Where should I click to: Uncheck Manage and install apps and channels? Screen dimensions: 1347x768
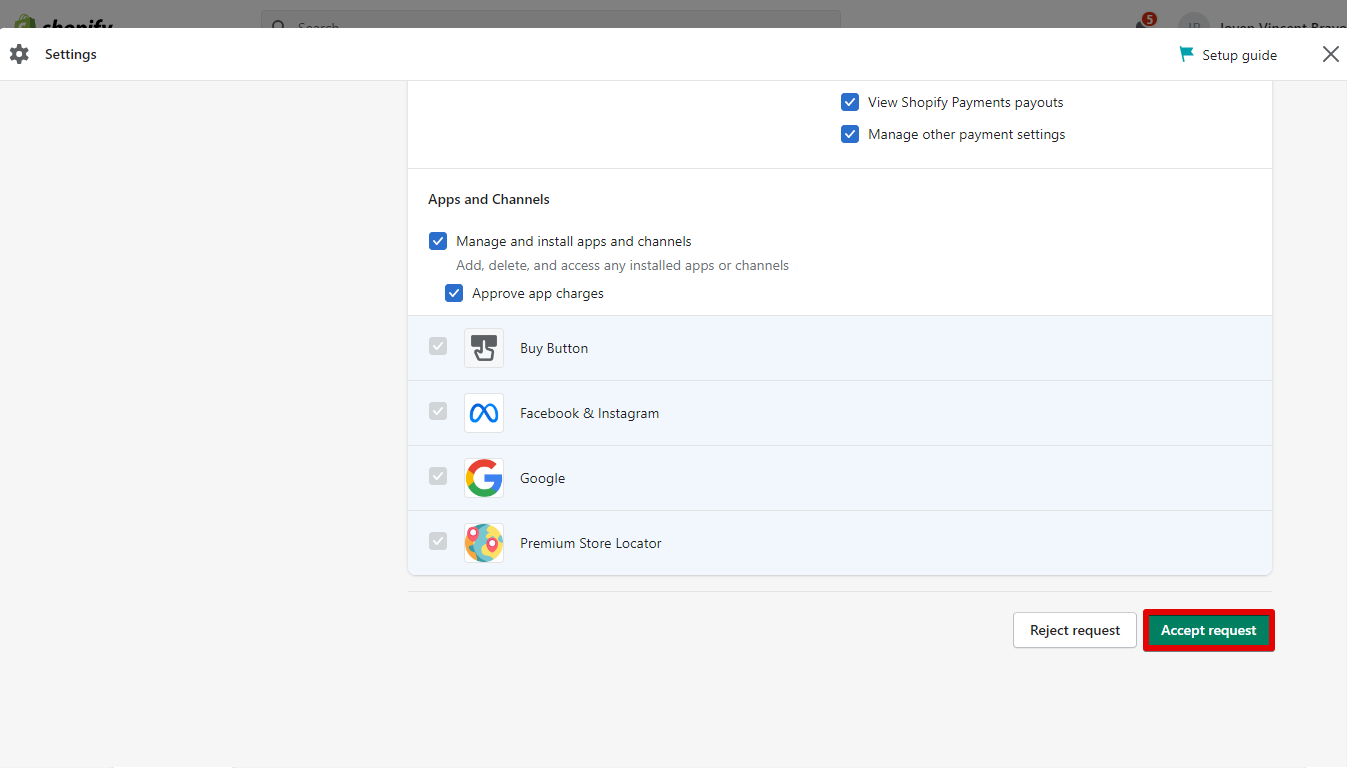(x=438, y=240)
